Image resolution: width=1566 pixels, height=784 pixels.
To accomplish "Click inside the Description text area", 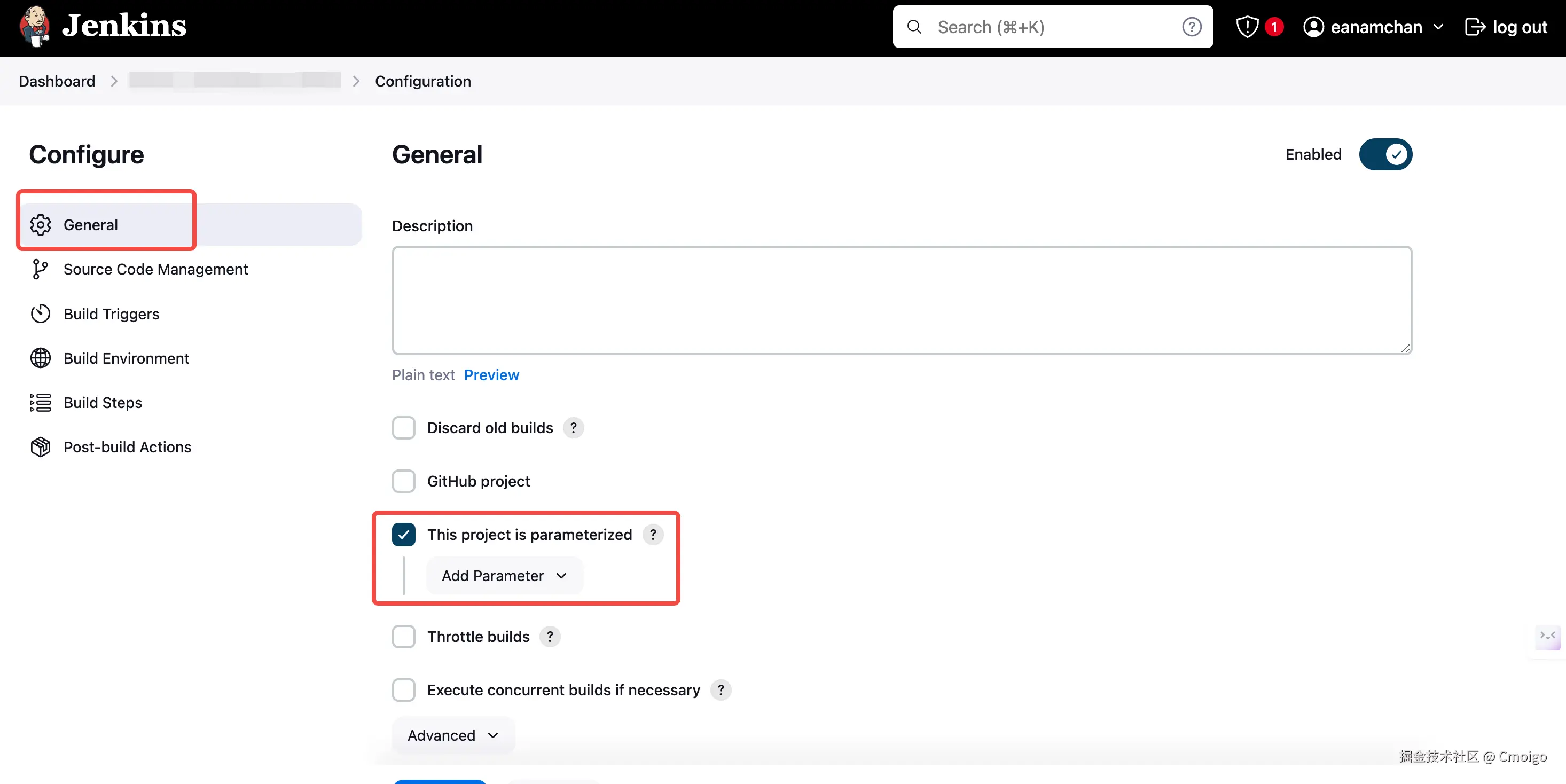I will point(901,300).
